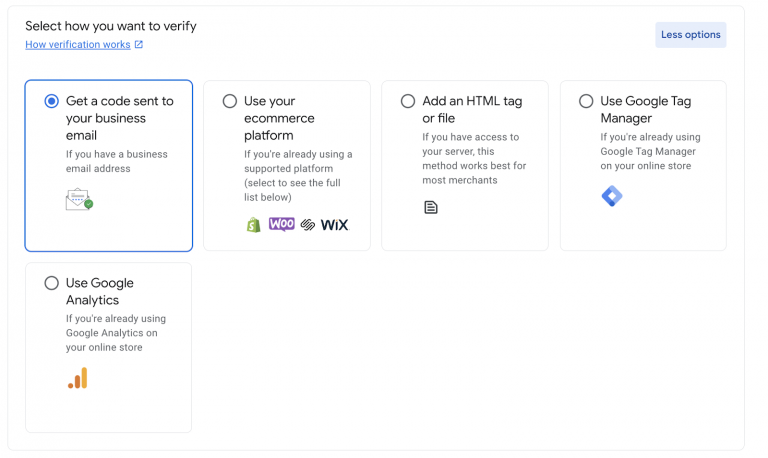Click the Shopify logo icon
The width and height of the screenshot is (768, 458).
[x=253, y=224]
